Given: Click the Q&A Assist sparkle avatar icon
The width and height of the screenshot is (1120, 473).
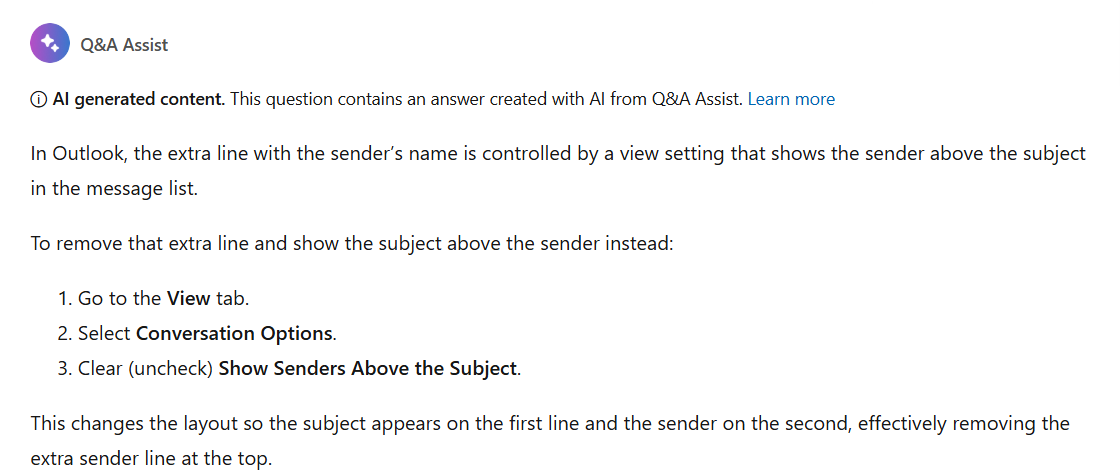Looking at the screenshot, I should (x=50, y=44).
